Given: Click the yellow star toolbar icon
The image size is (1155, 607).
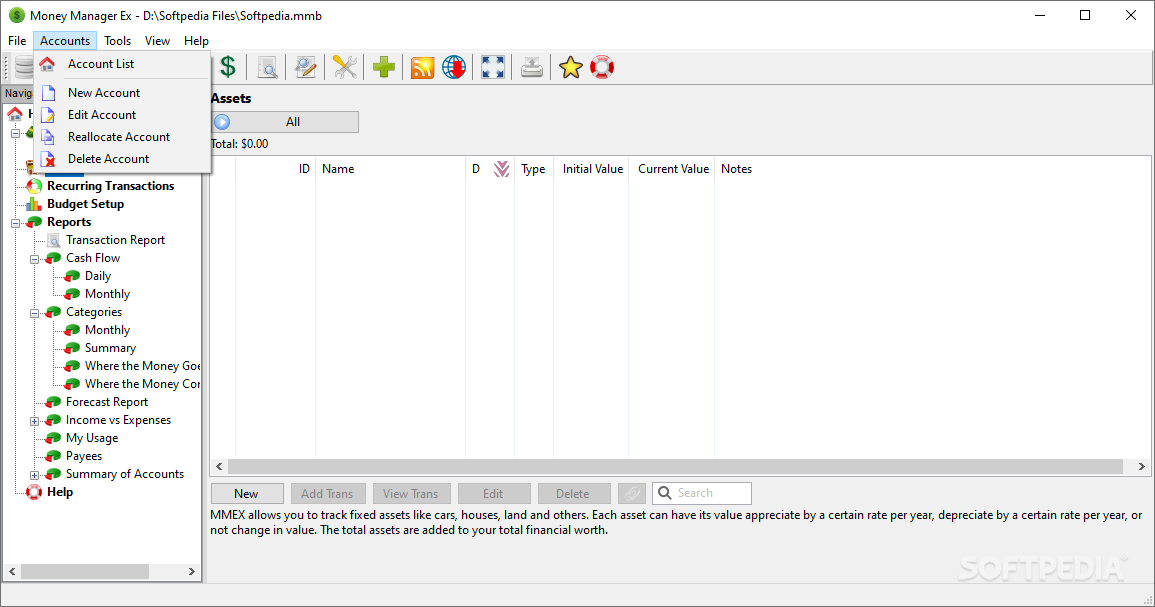Looking at the screenshot, I should [x=570, y=67].
